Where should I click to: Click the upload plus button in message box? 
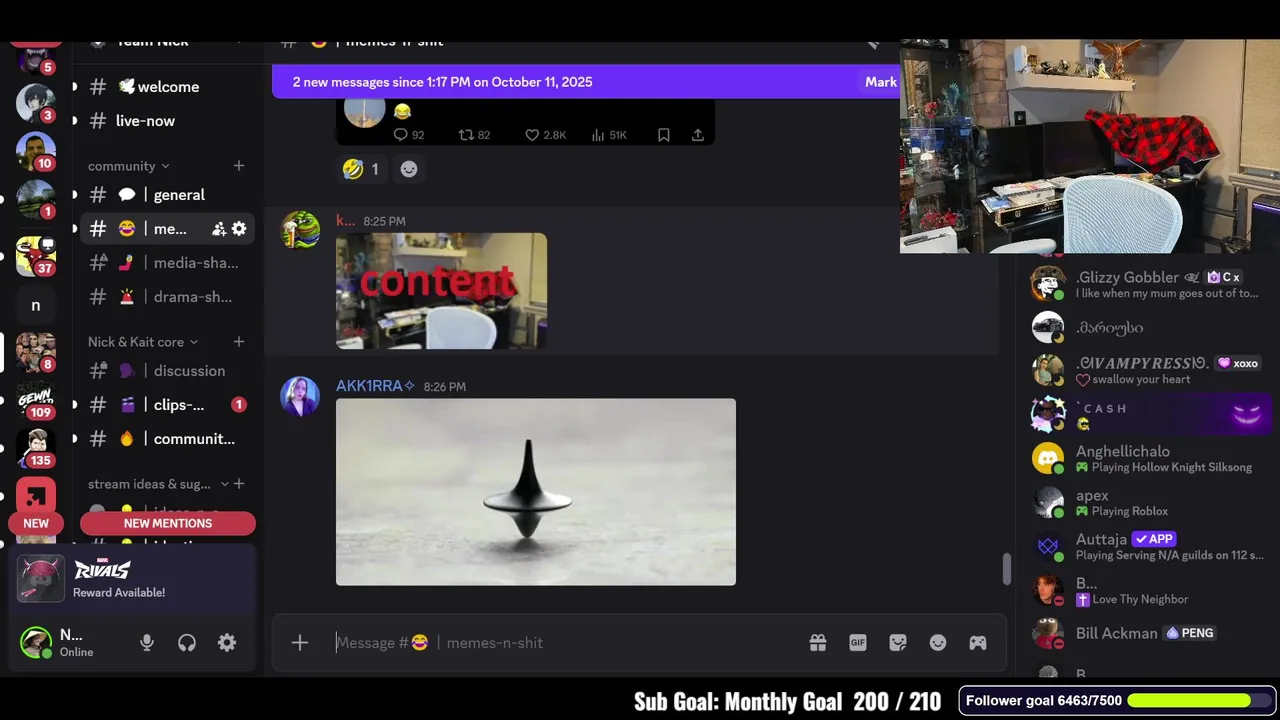[300, 643]
